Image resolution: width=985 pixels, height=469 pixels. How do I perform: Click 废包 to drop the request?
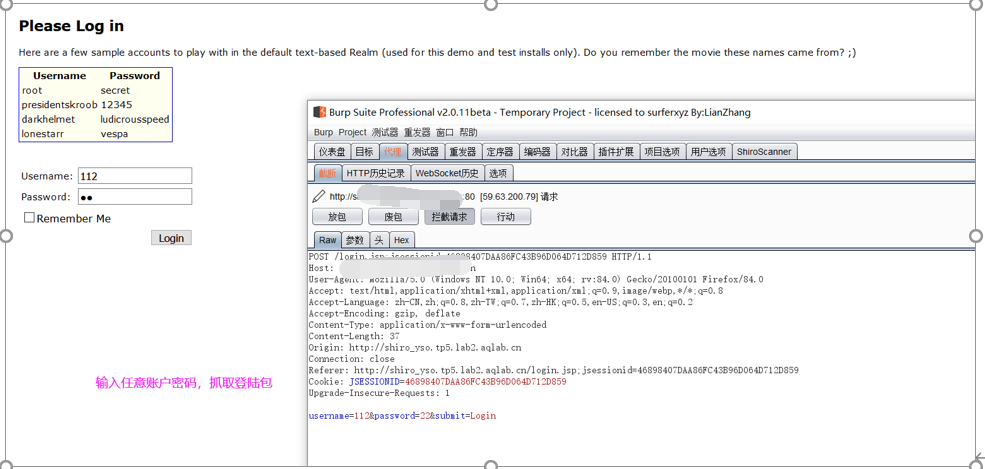(393, 217)
